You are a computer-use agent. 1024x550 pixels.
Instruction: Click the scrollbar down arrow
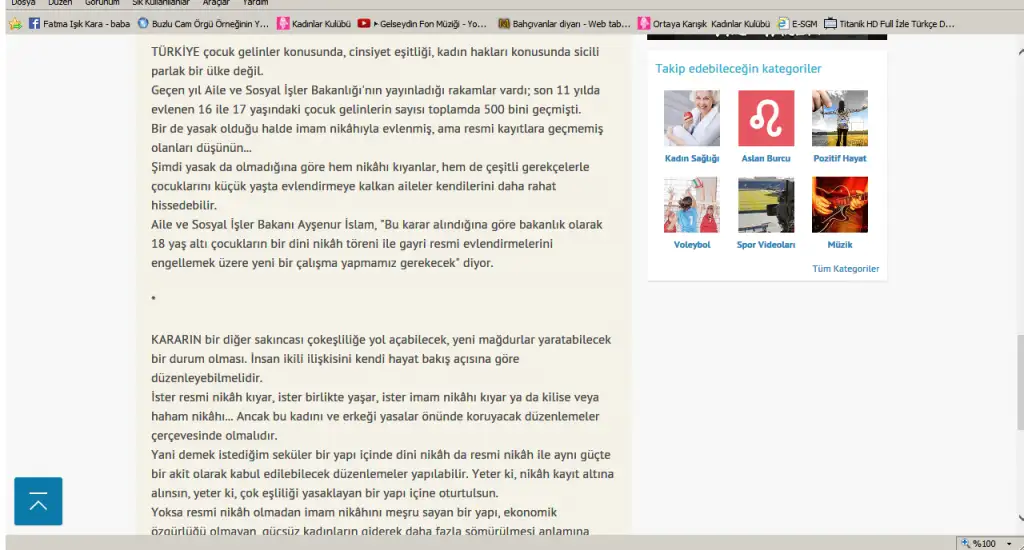[x=1021, y=518]
